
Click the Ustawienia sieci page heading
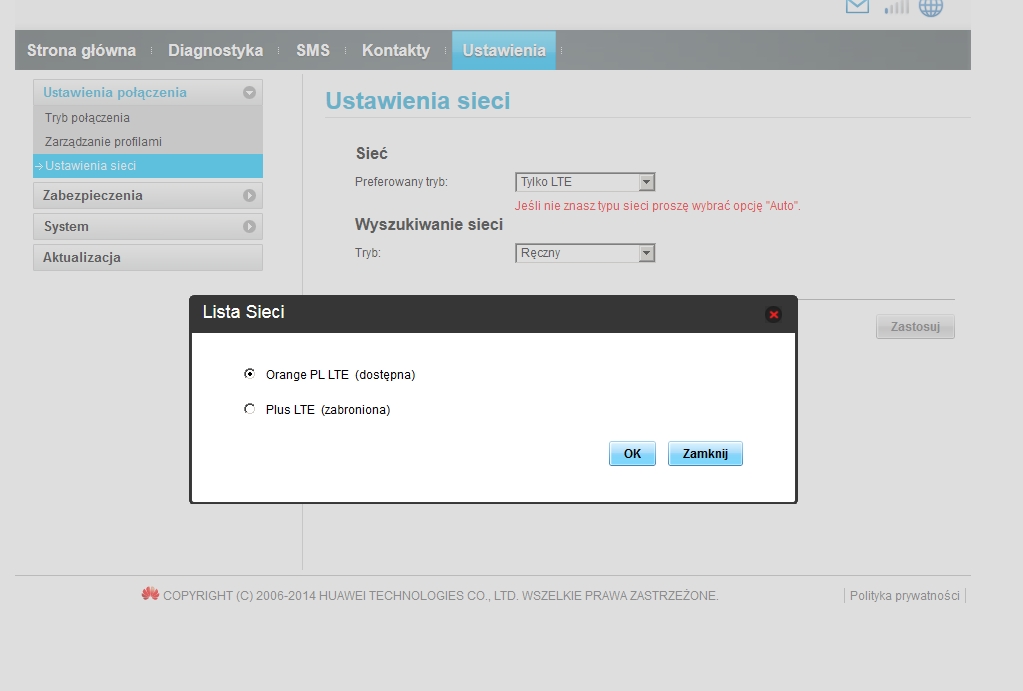coord(418,101)
